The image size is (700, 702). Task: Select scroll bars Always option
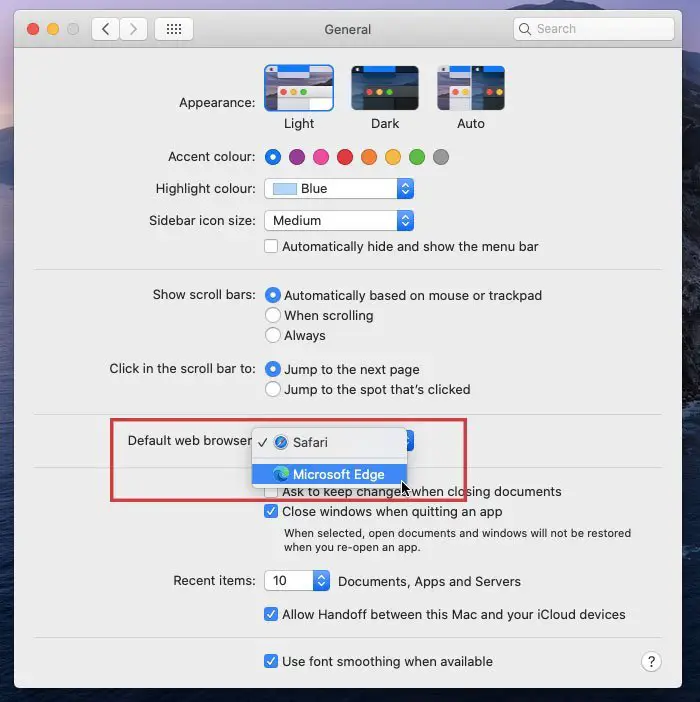(x=273, y=335)
